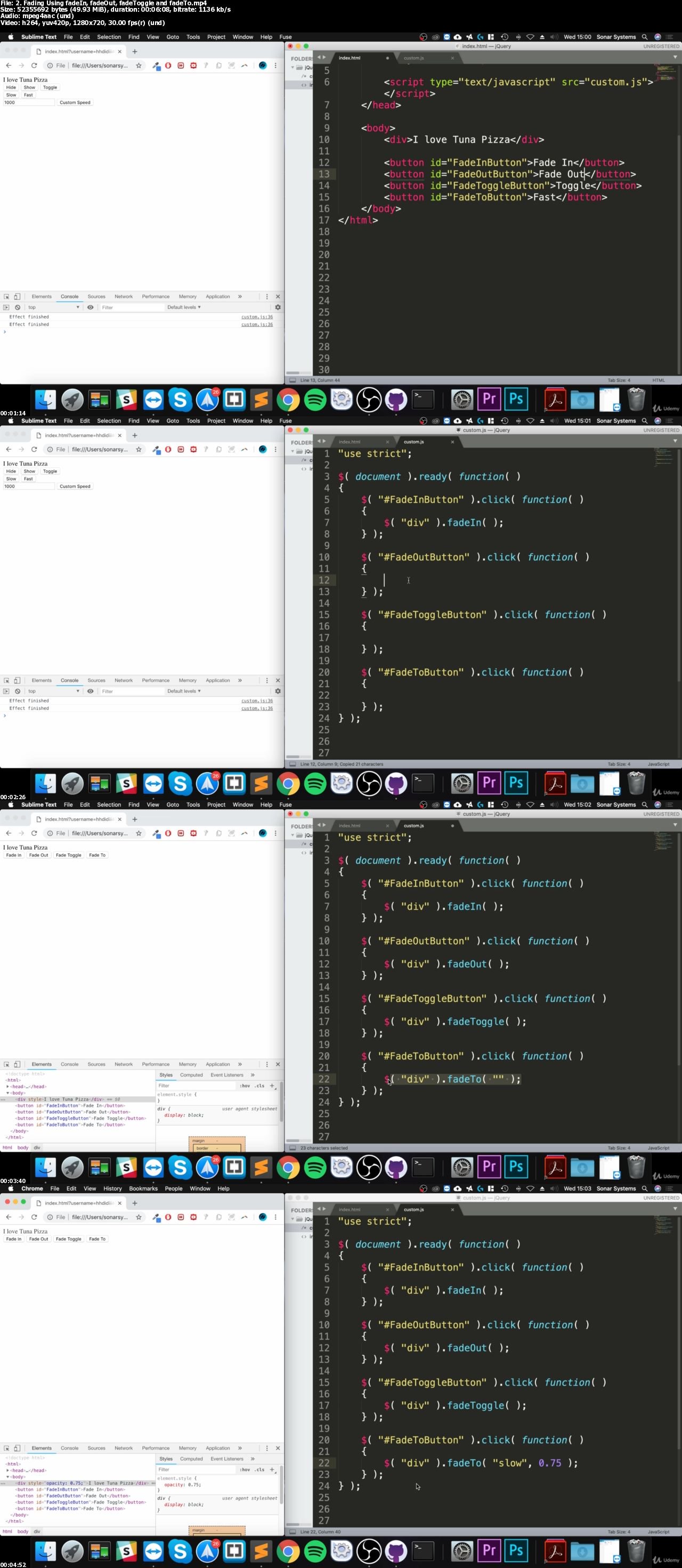Open the History menu in Chrome menu bar
The image size is (682, 1568).
112,1189
